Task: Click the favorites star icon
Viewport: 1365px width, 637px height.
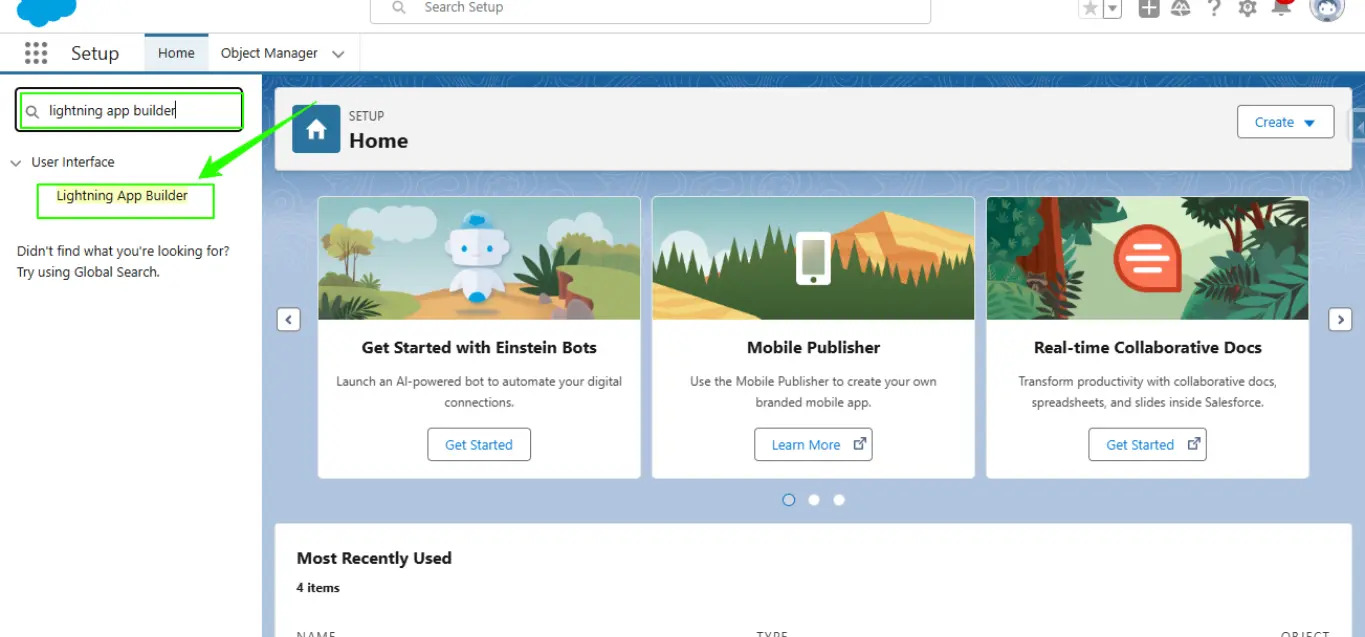Action: 1090,9
